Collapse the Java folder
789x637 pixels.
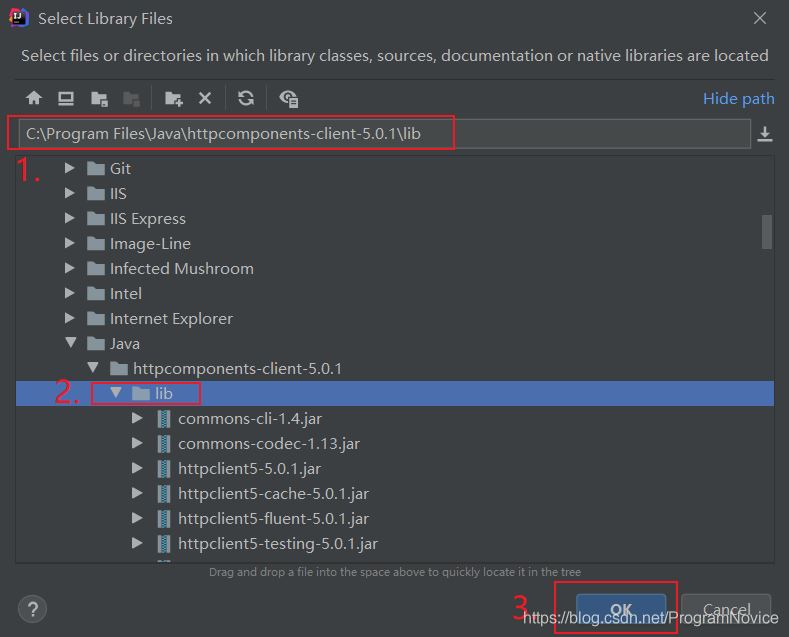click(x=70, y=343)
